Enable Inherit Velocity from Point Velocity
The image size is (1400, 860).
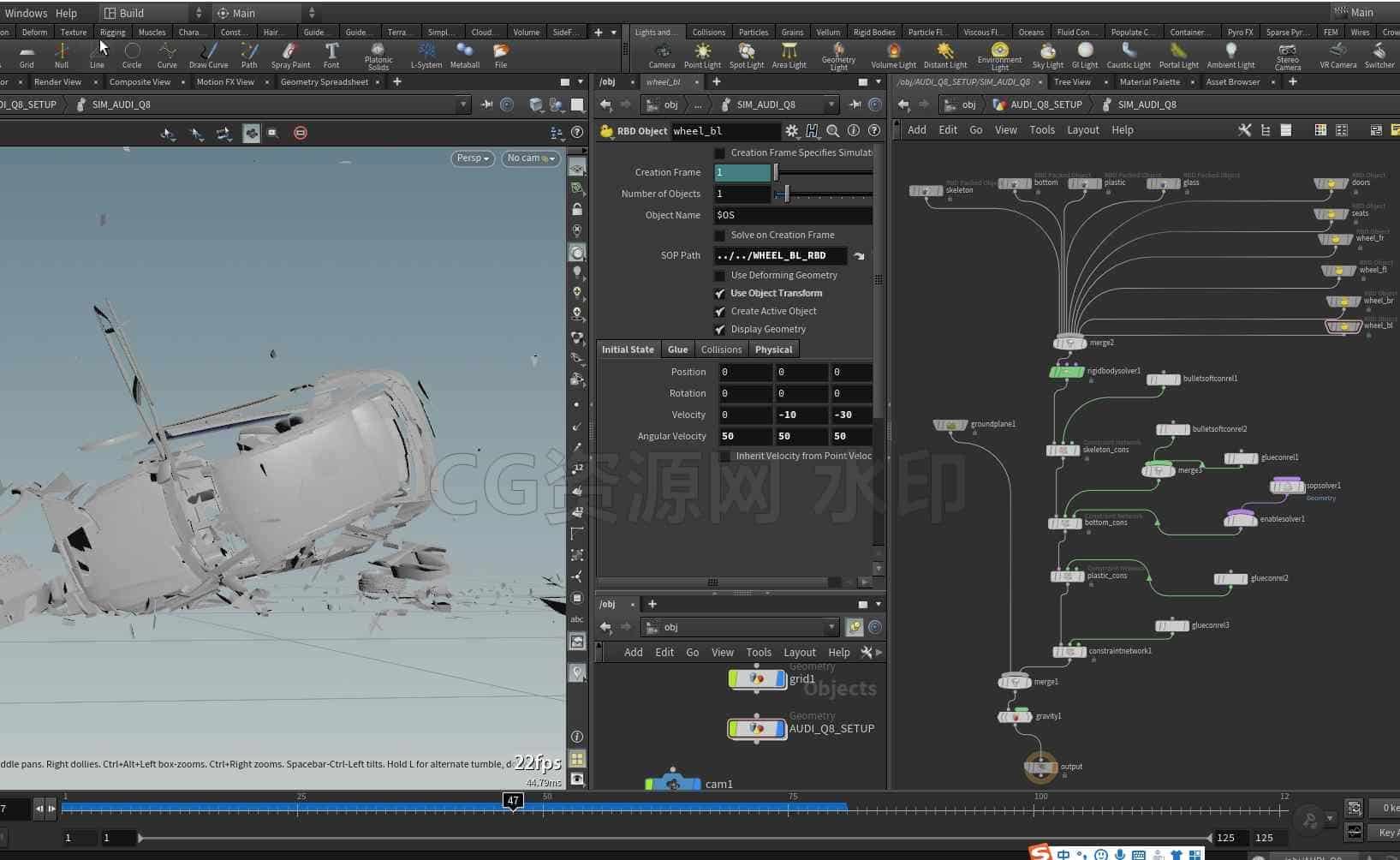tap(725, 457)
